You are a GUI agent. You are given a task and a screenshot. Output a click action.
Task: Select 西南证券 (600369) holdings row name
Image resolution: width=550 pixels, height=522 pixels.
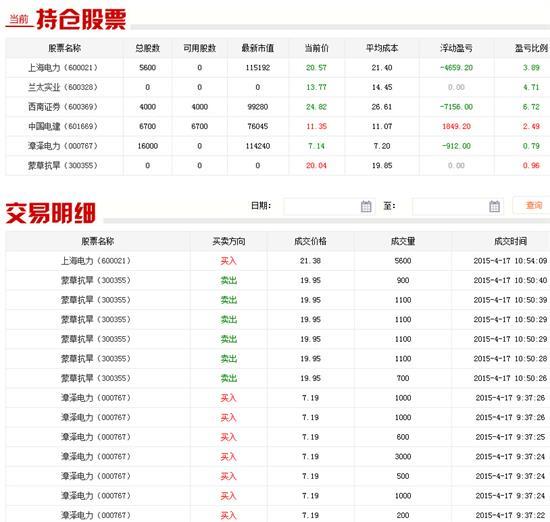pyautogui.click(x=63, y=107)
